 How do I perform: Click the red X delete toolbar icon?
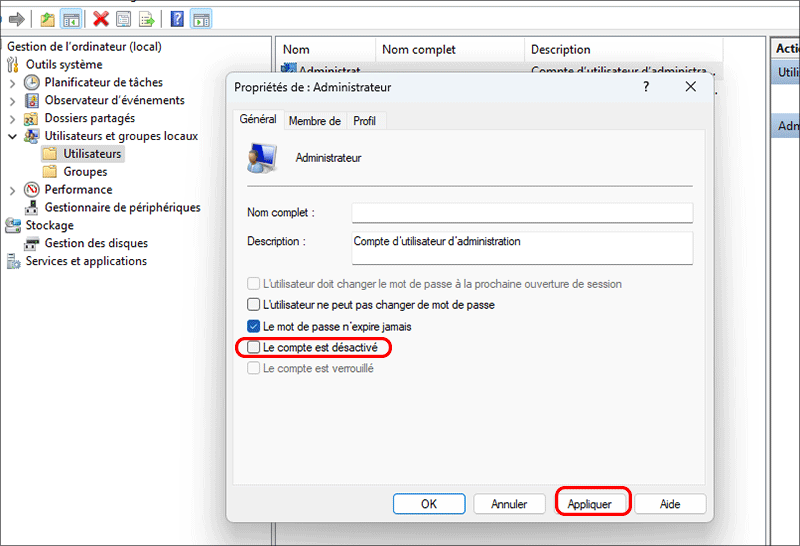click(101, 18)
